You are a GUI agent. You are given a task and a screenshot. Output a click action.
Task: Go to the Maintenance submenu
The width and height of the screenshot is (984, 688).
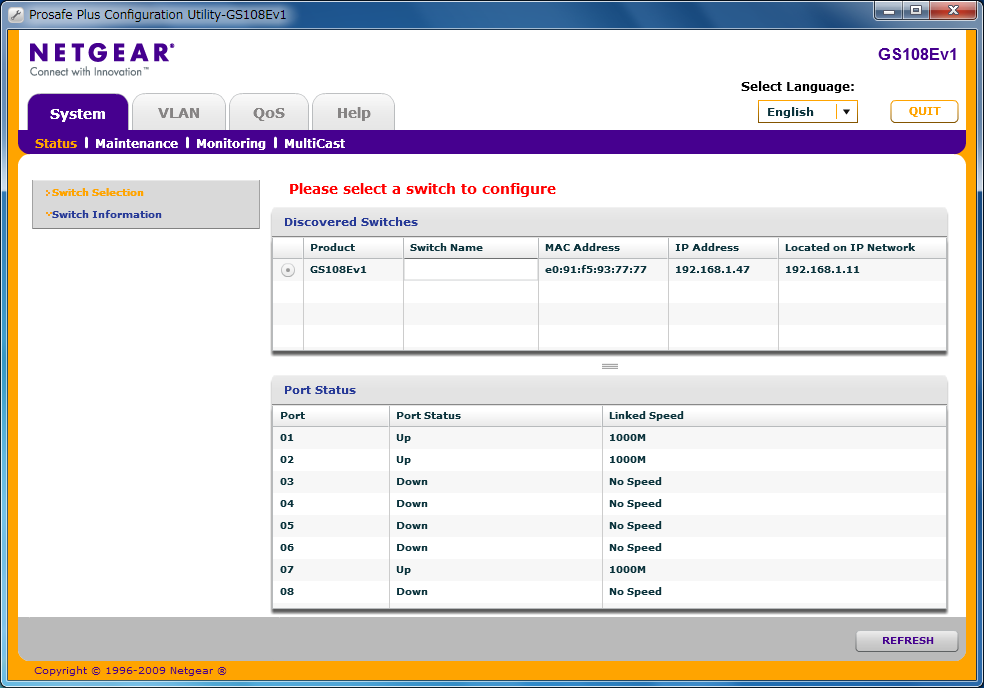[x=136, y=143]
